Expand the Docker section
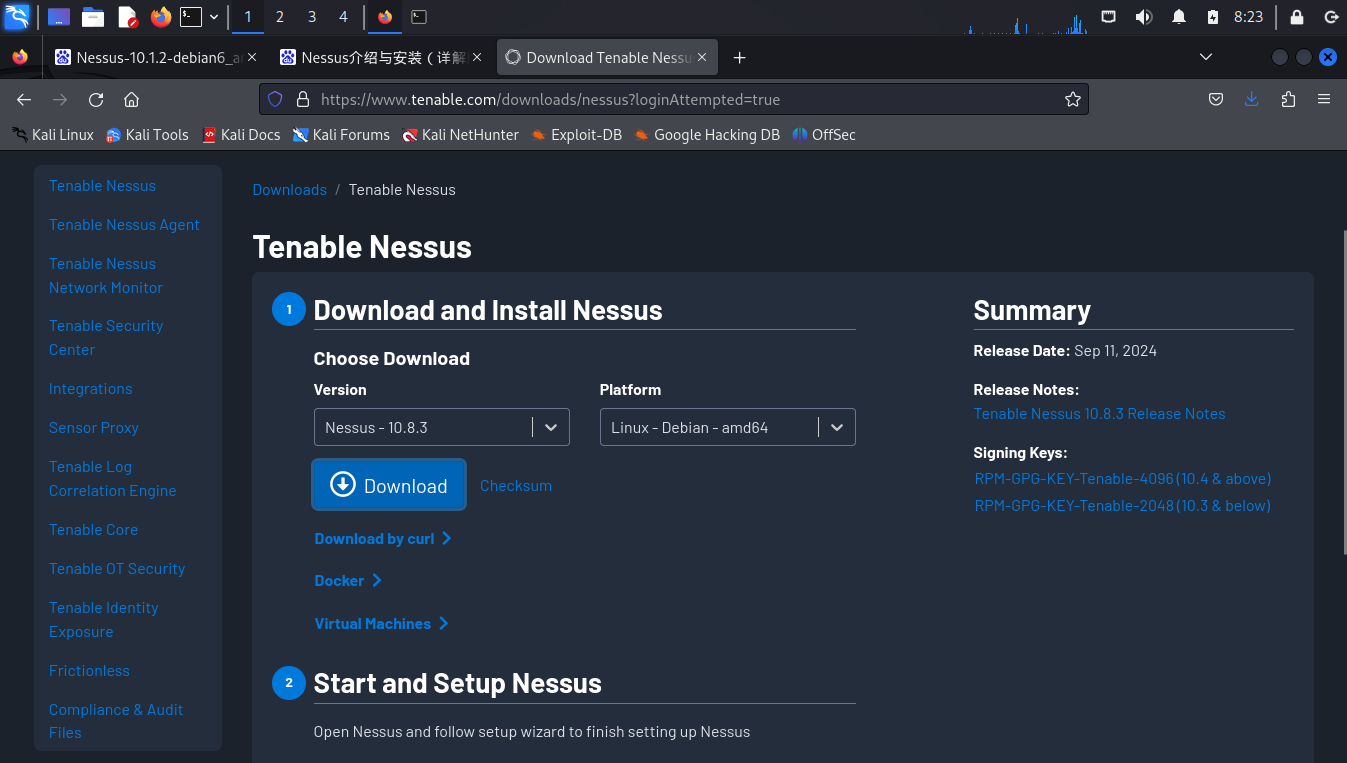This screenshot has height=763, width=1347. [348, 580]
